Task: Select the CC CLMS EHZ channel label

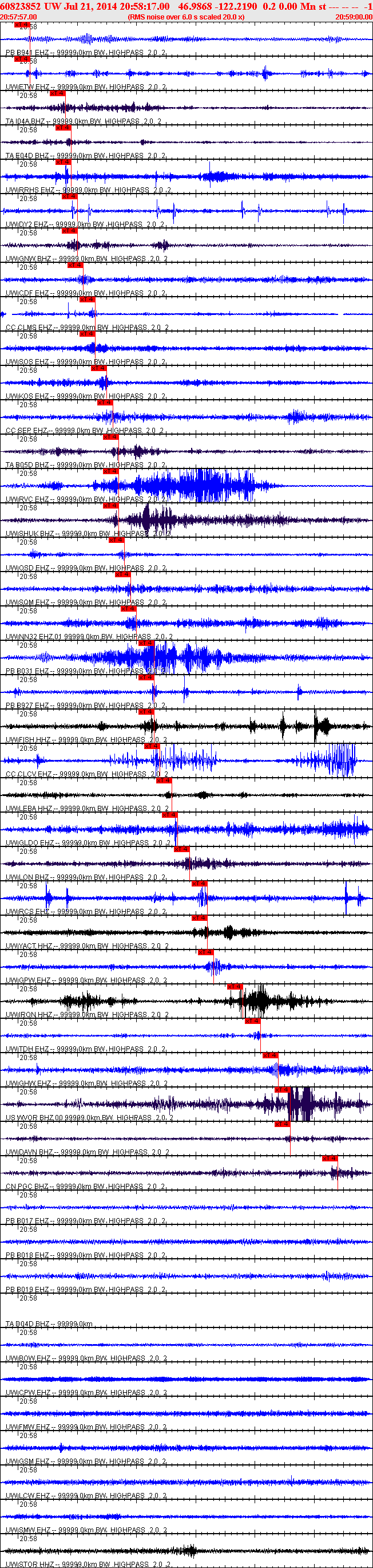Action: tap(29, 328)
